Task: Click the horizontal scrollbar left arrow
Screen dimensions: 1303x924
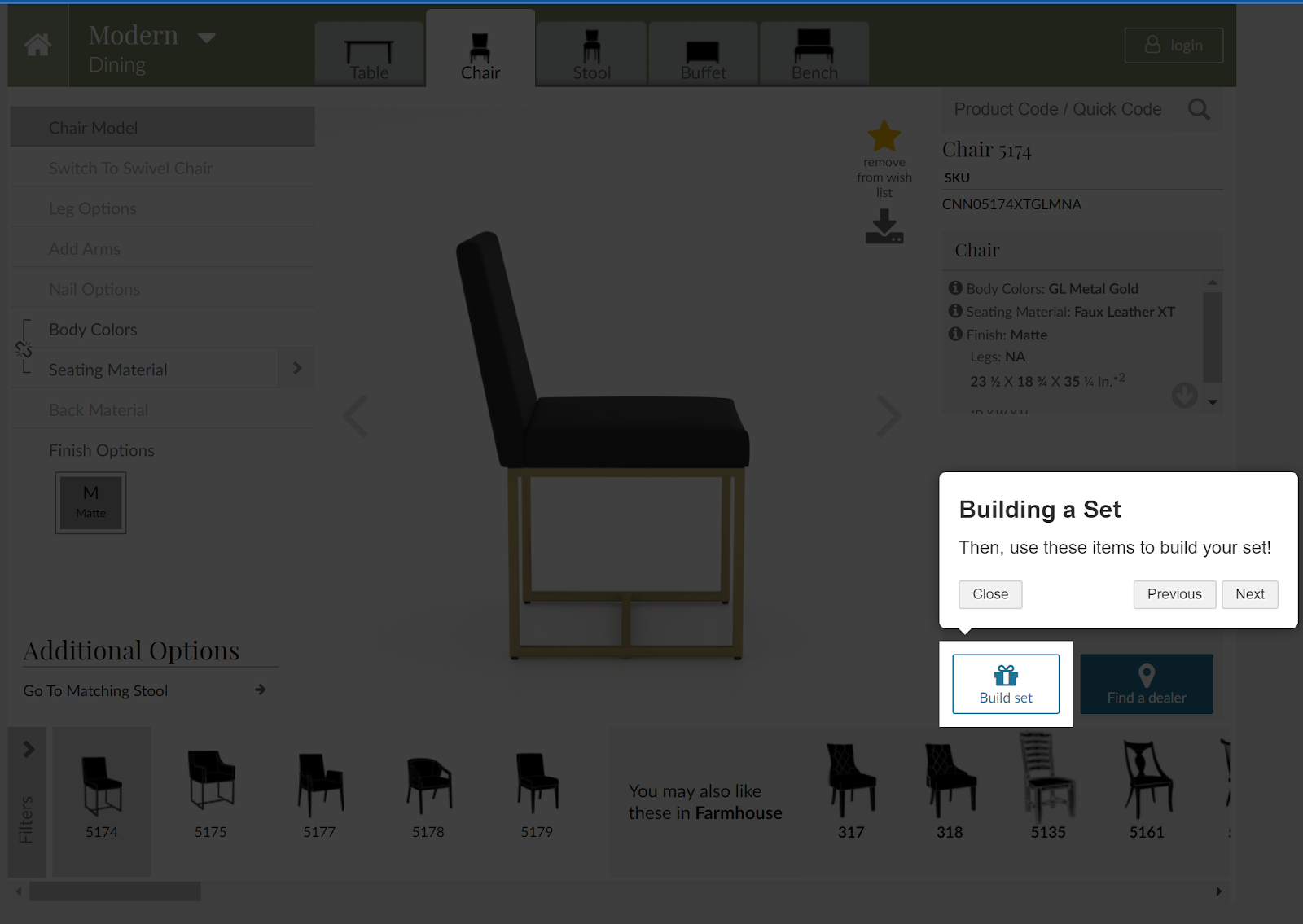Action: [x=19, y=891]
